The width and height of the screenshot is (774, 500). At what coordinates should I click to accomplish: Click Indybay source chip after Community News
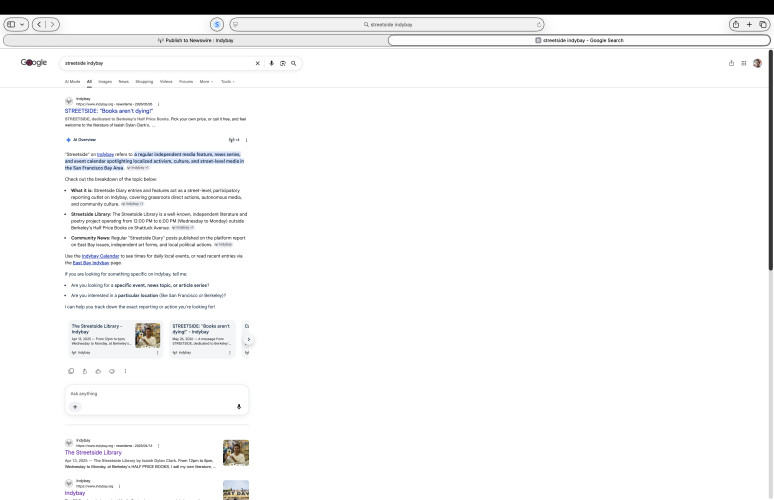pyautogui.click(x=223, y=245)
